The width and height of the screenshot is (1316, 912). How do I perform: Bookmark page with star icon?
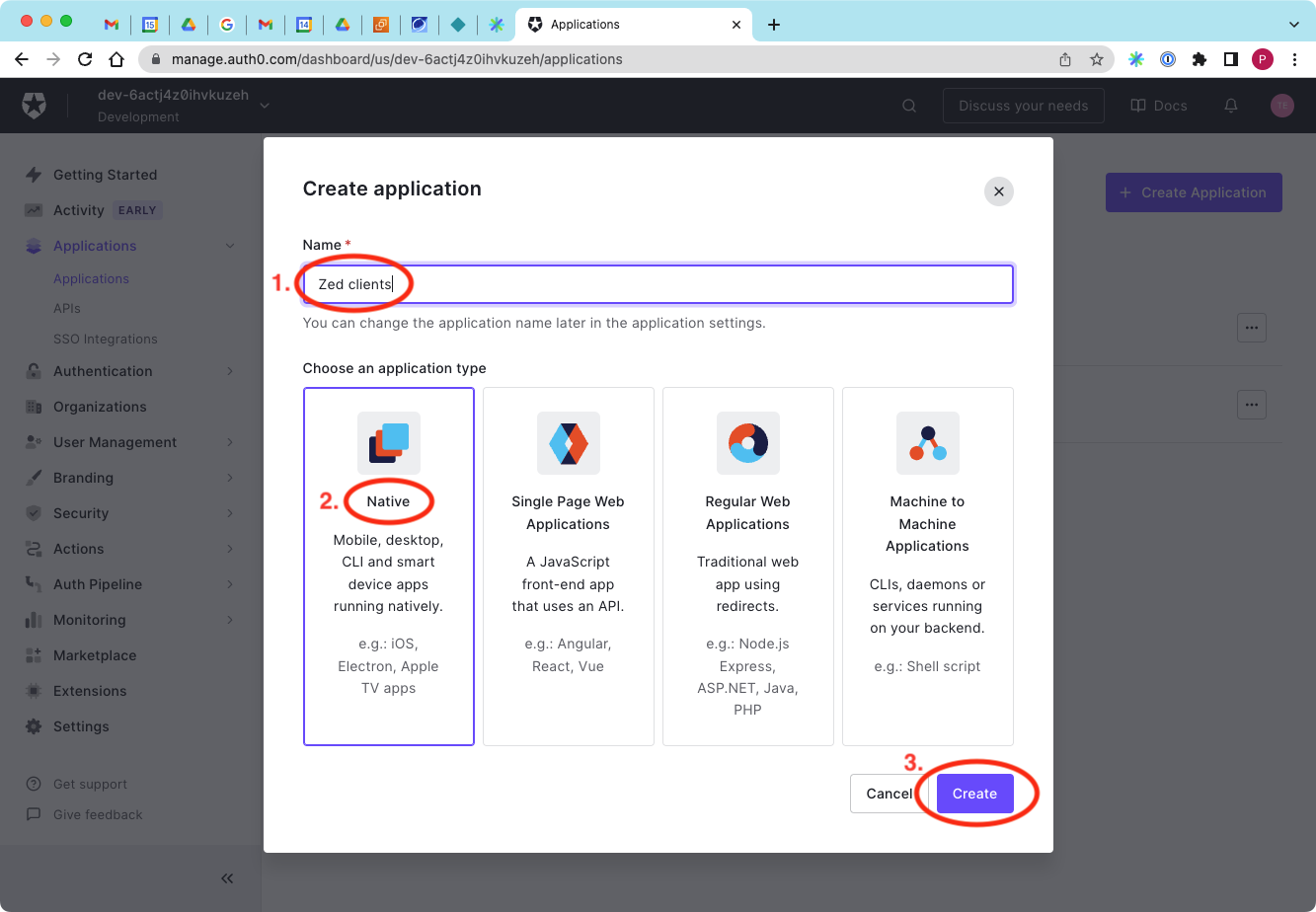[1097, 59]
